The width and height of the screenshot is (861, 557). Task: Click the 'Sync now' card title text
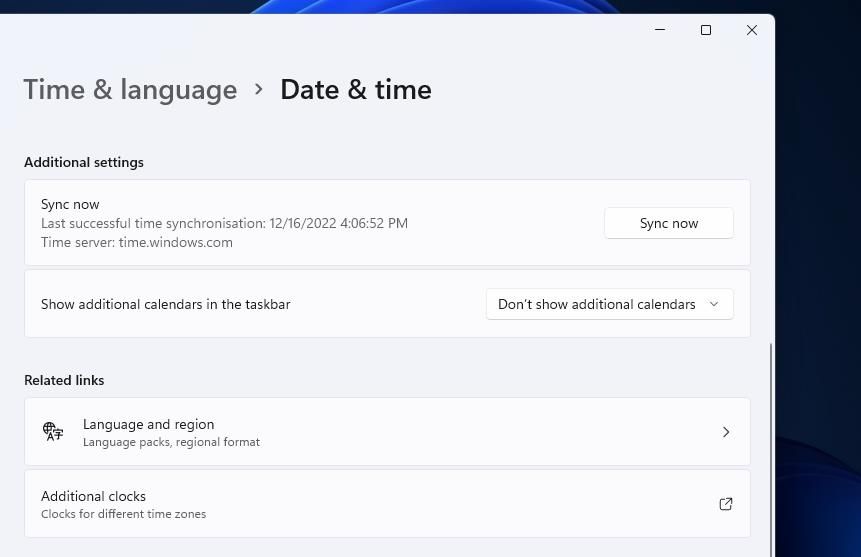click(70, 204)
